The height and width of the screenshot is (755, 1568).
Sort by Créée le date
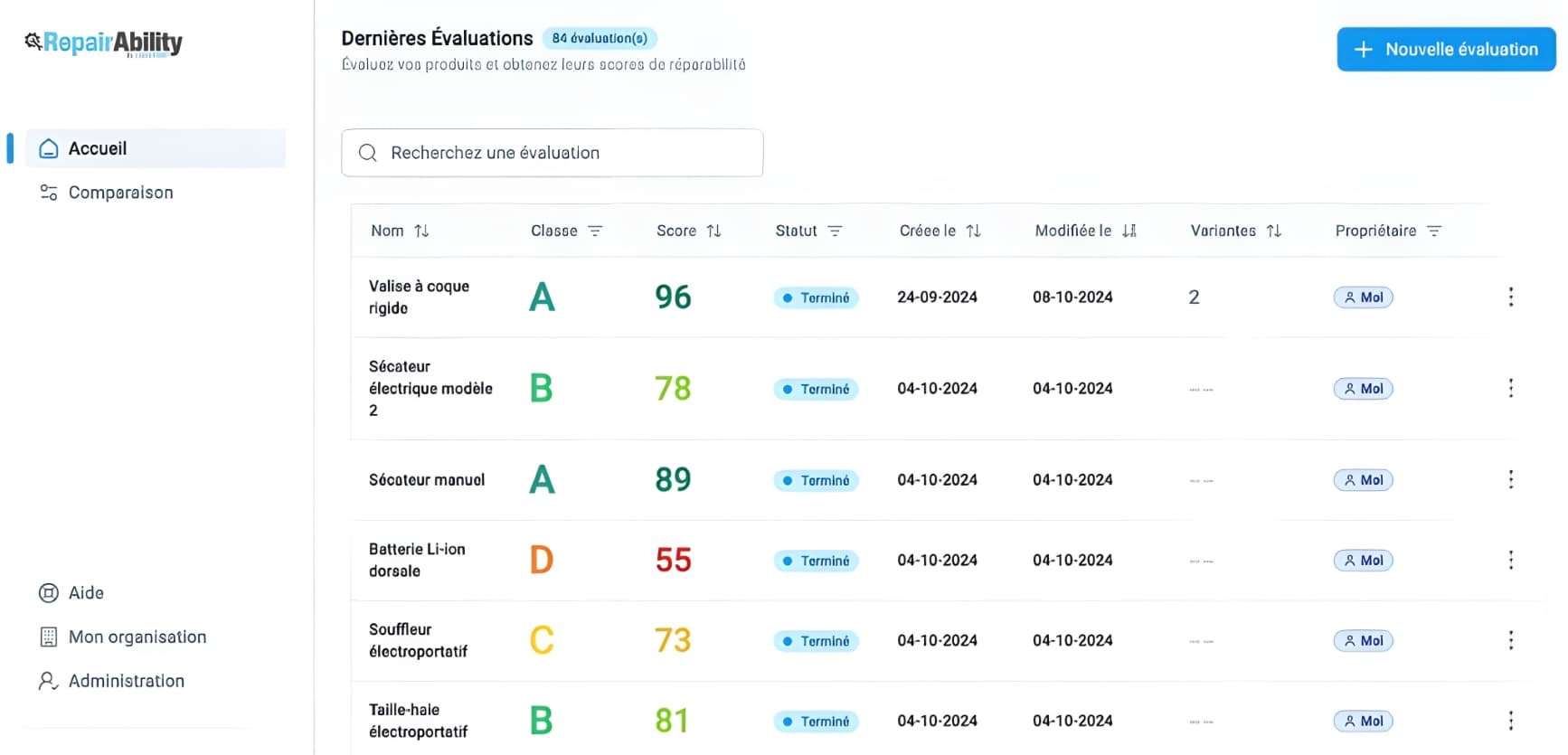[973, 231]
